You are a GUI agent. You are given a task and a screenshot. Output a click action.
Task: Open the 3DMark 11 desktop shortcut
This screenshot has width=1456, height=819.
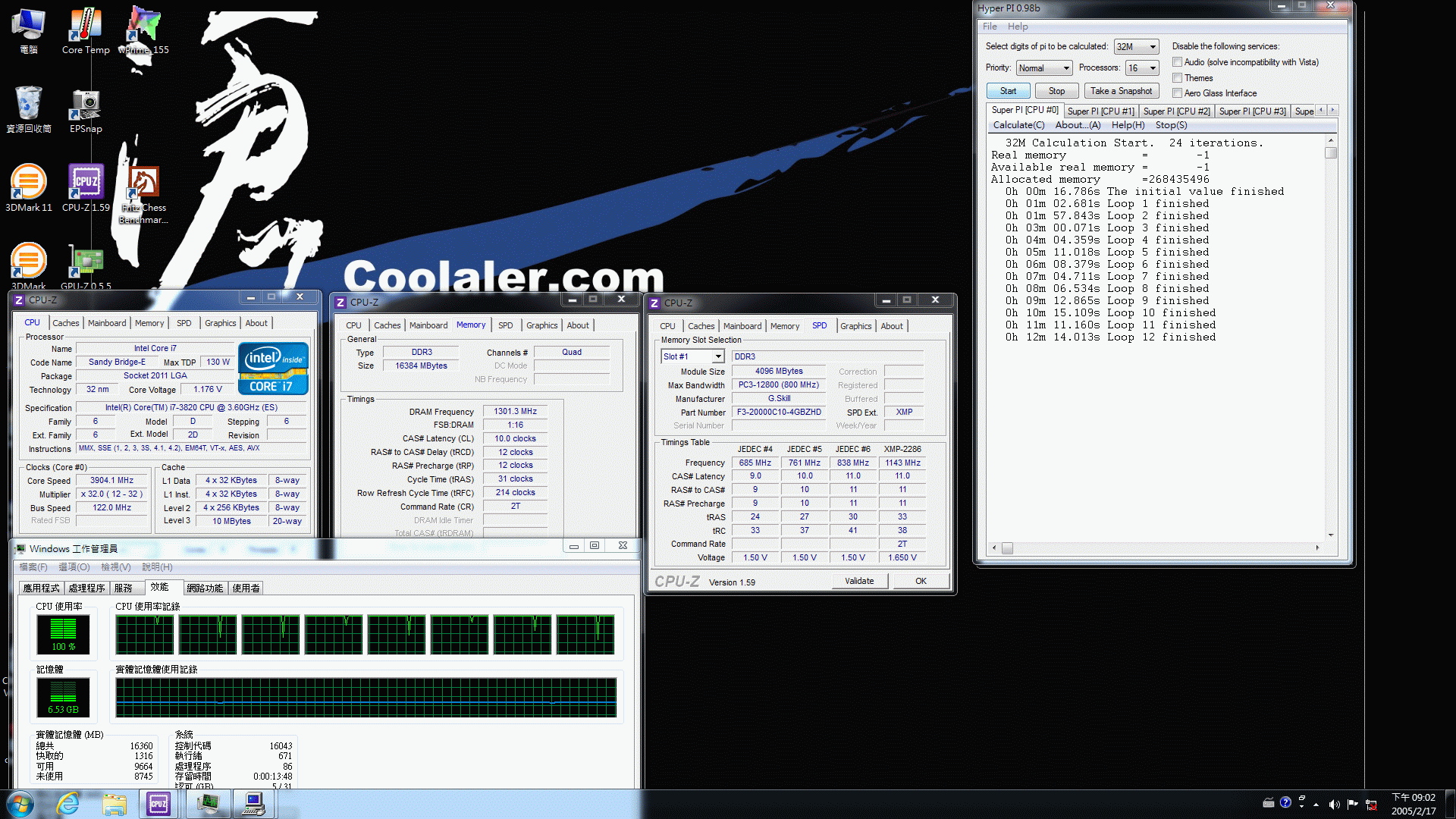coord(29,188)
